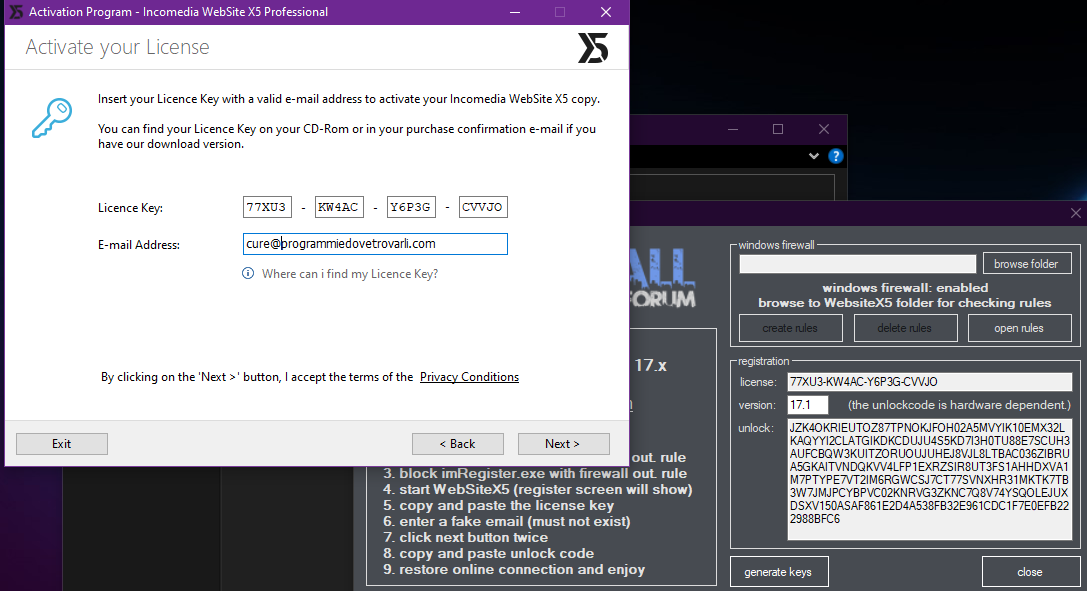Click inside the unlock code text box
The height and width of the screenshot is (591, 1087).
930,479
